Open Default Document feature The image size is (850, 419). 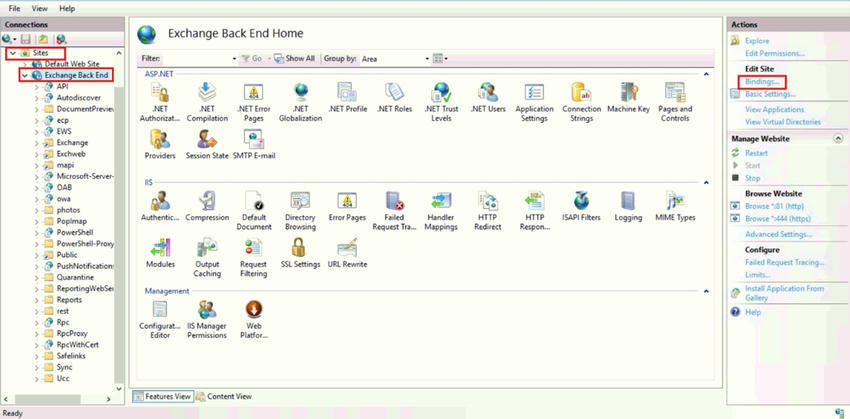253,211
